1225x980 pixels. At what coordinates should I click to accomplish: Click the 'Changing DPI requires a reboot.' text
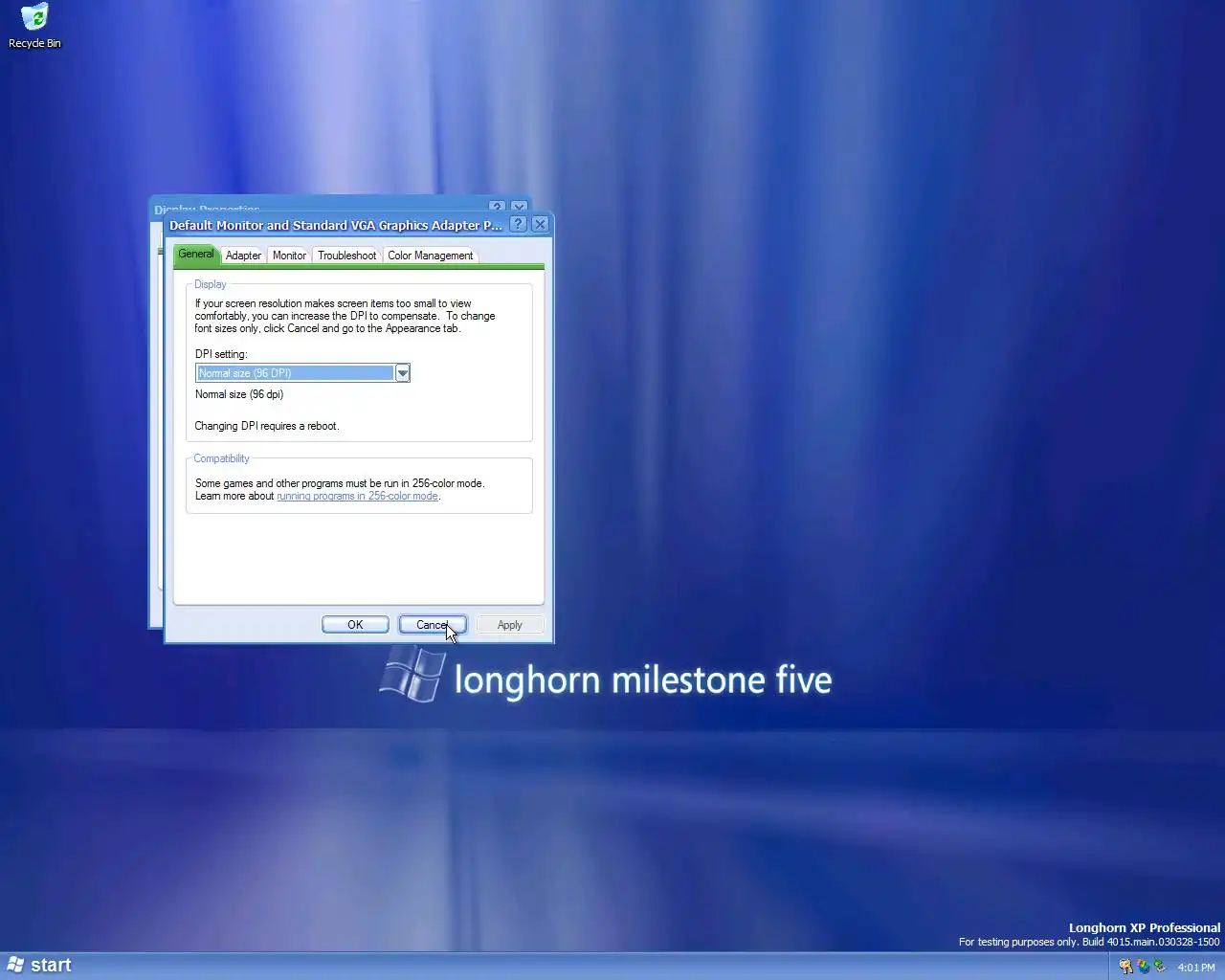pyautogui.click(x=267, y=426)
